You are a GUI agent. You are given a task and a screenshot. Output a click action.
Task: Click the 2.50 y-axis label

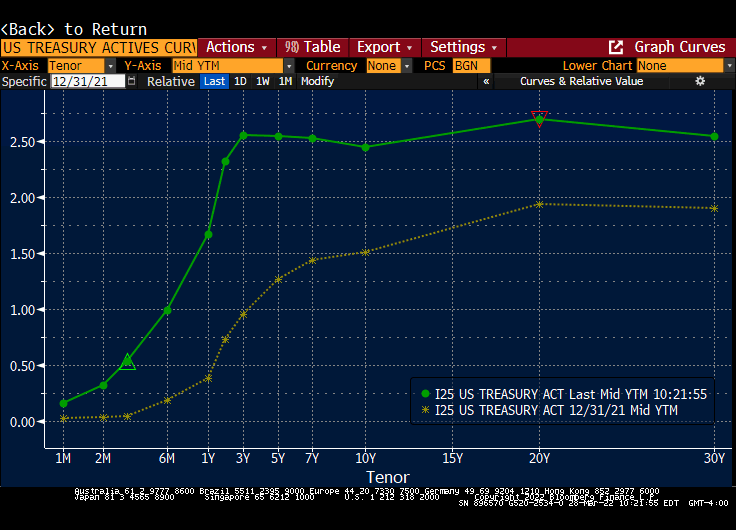tap(23, 142)
